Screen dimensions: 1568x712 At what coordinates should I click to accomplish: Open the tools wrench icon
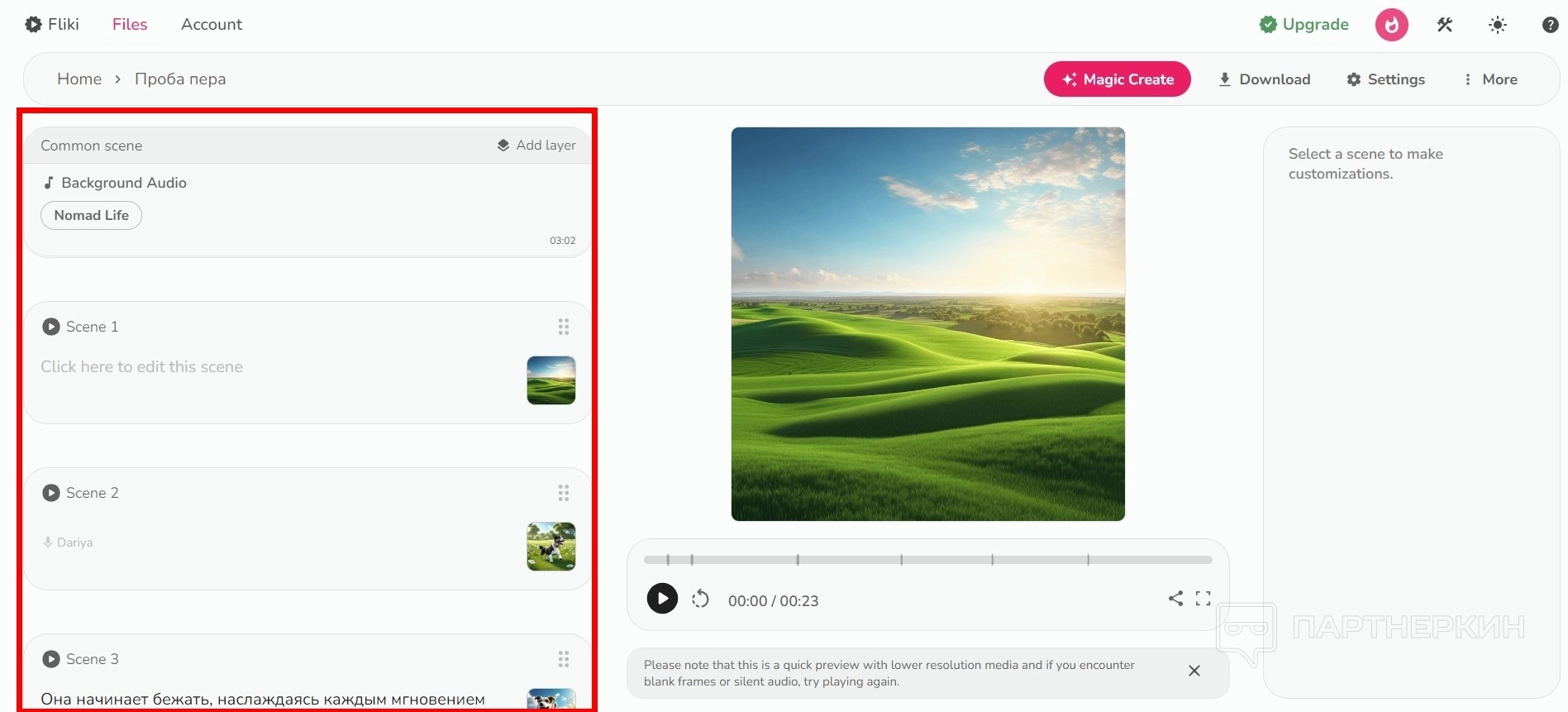(x=1445, y=25)
